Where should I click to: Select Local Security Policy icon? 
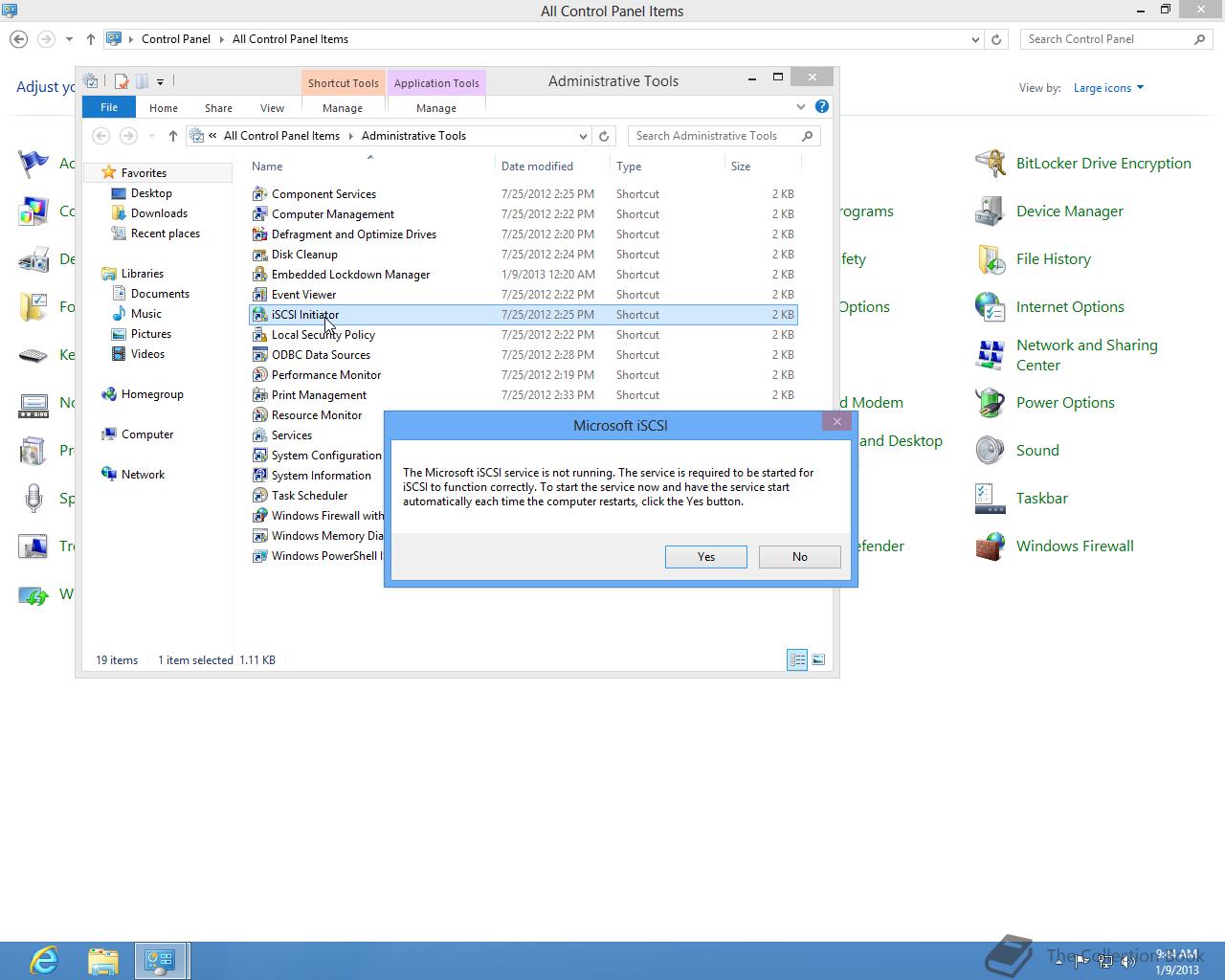click(259, 335)
